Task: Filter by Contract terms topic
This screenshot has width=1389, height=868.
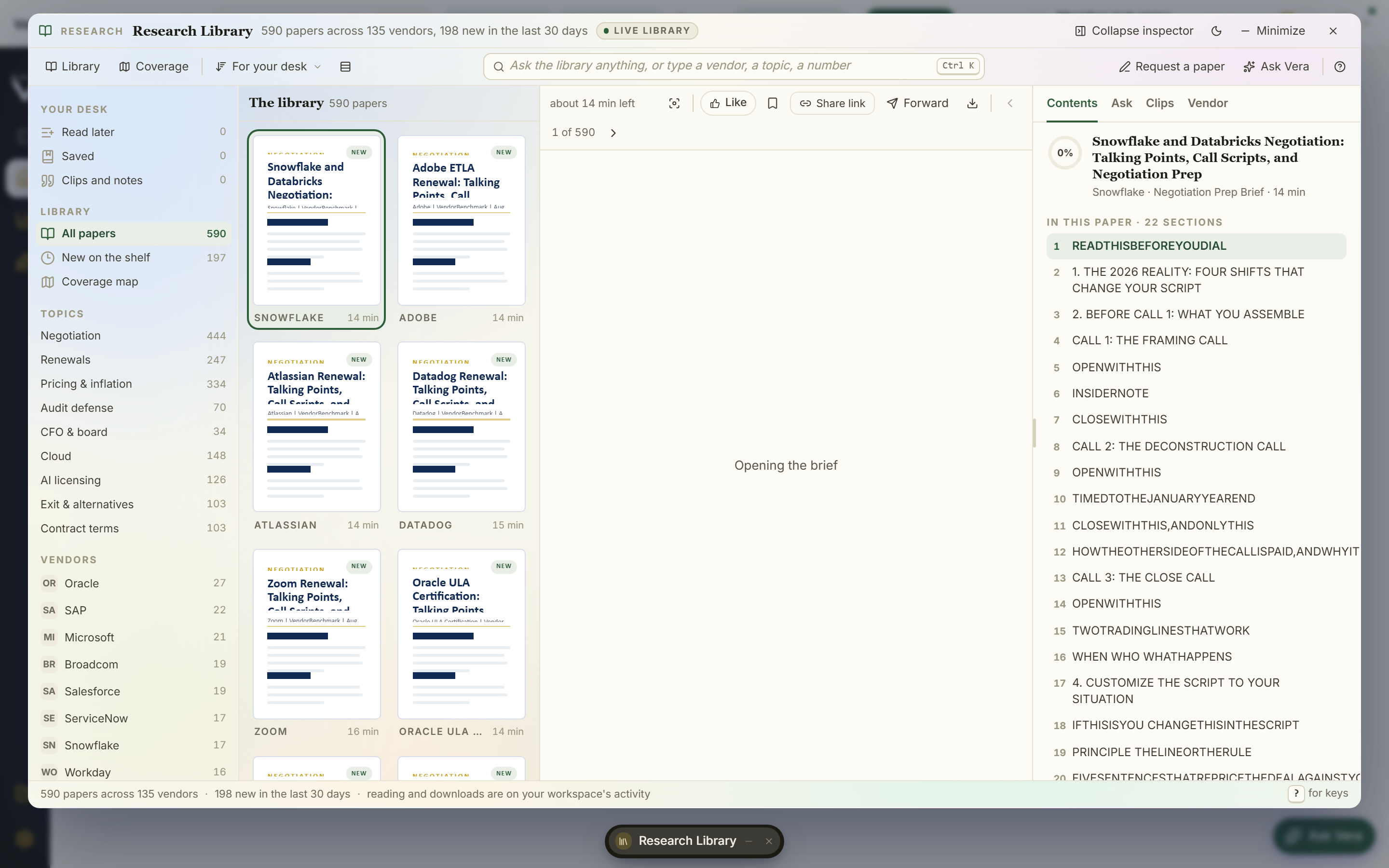Action: pos(133,529)
